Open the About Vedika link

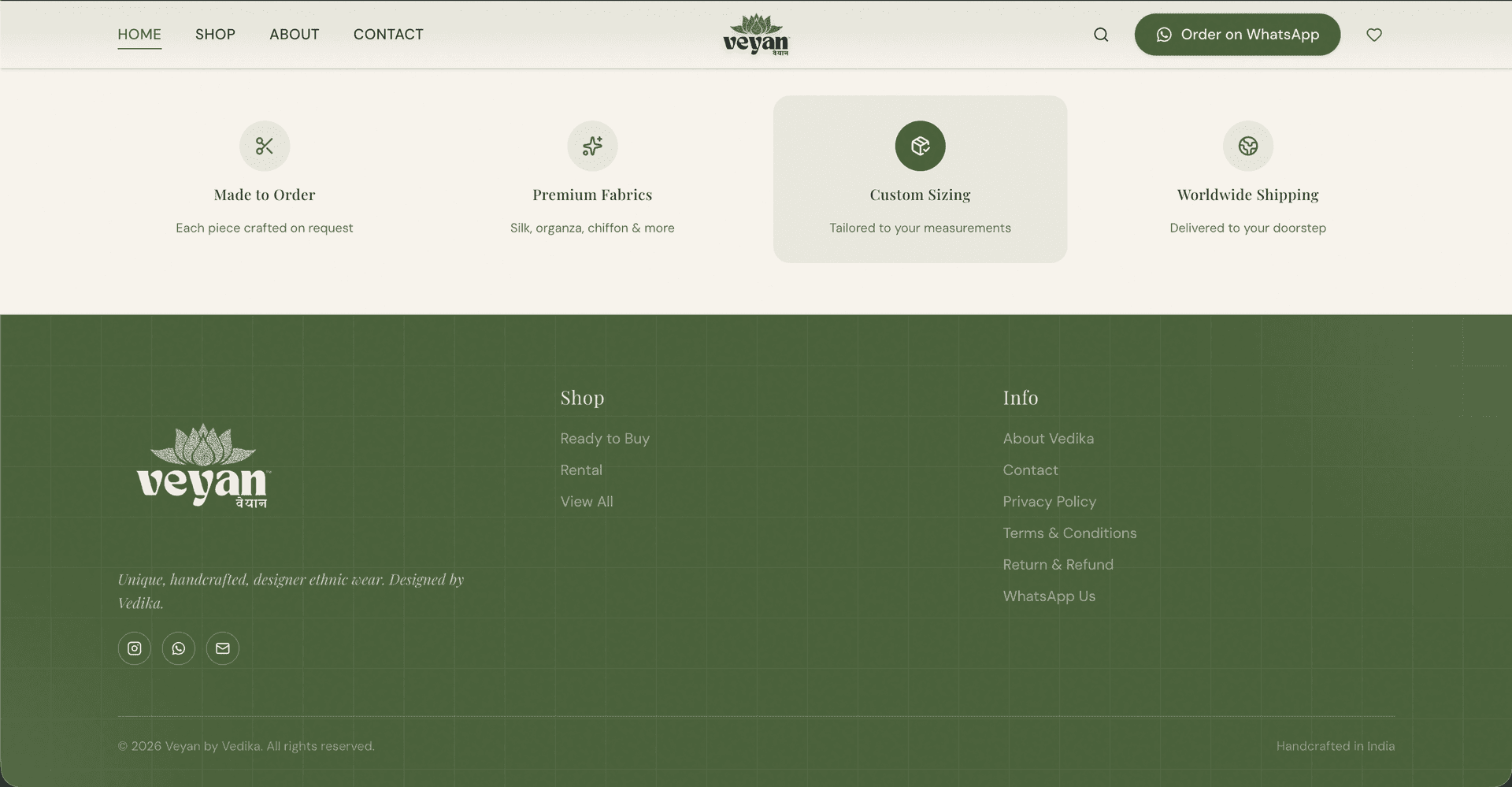[1048, 439]
